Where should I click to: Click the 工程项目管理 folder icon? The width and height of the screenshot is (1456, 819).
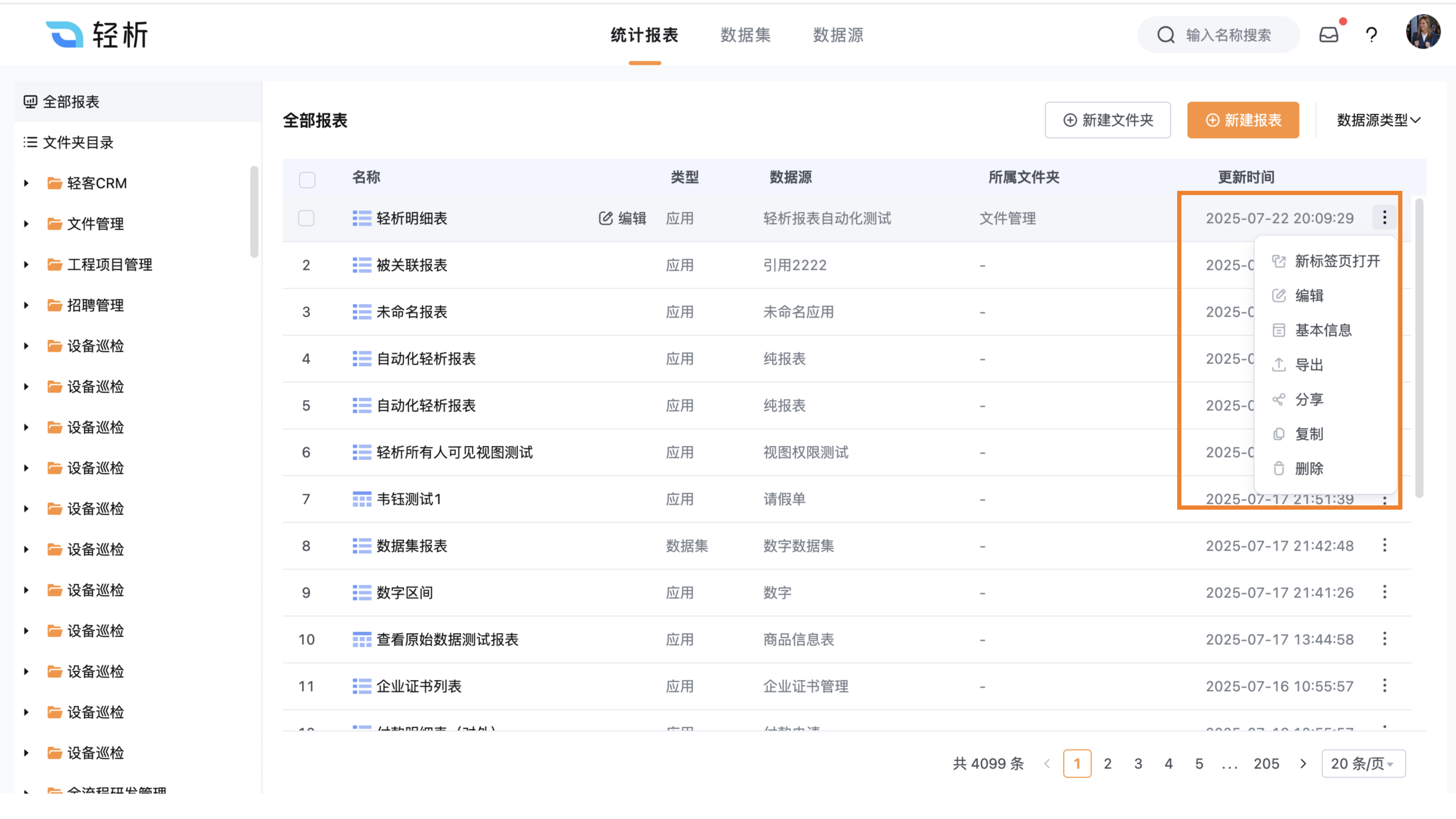coord(55,264)
